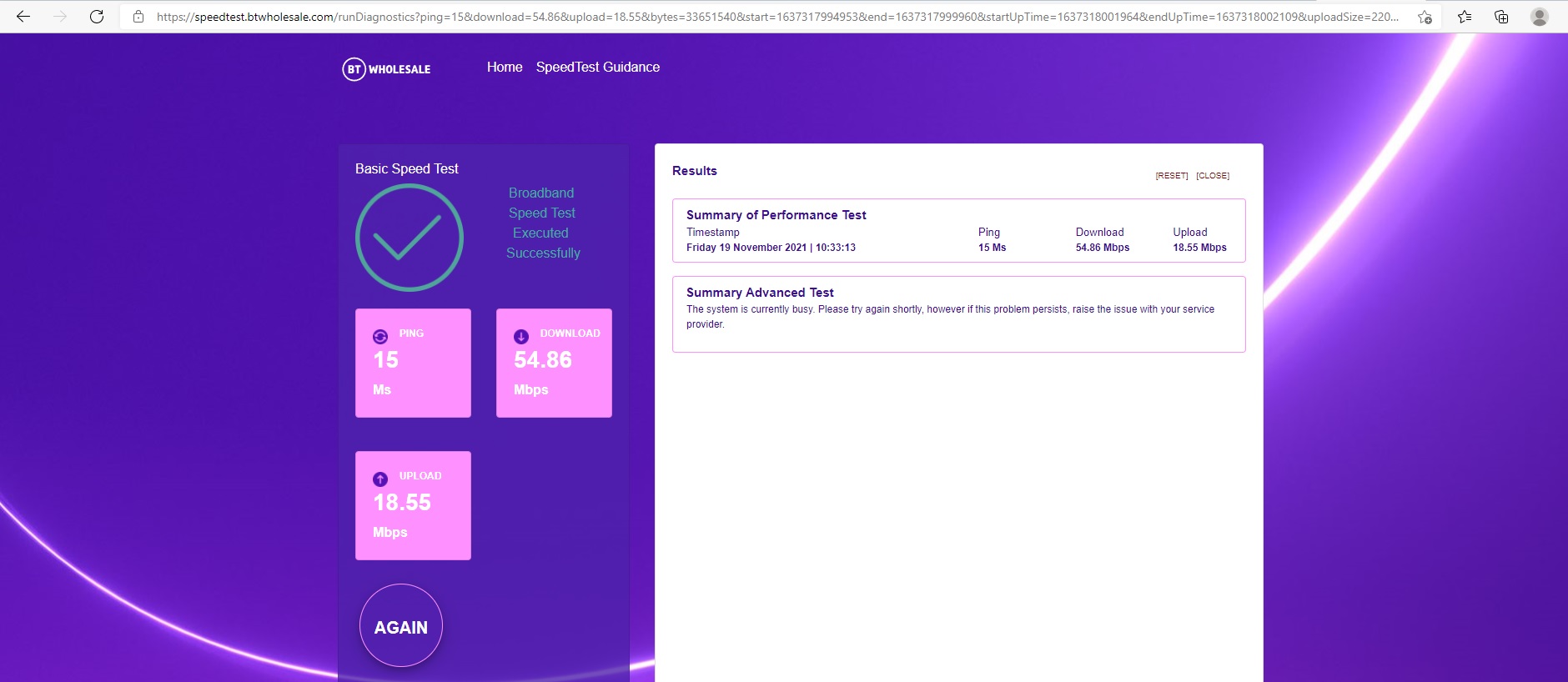Open the Home menu item
The height and width of the screenshot is (682, 1568).
coord(505,68)
